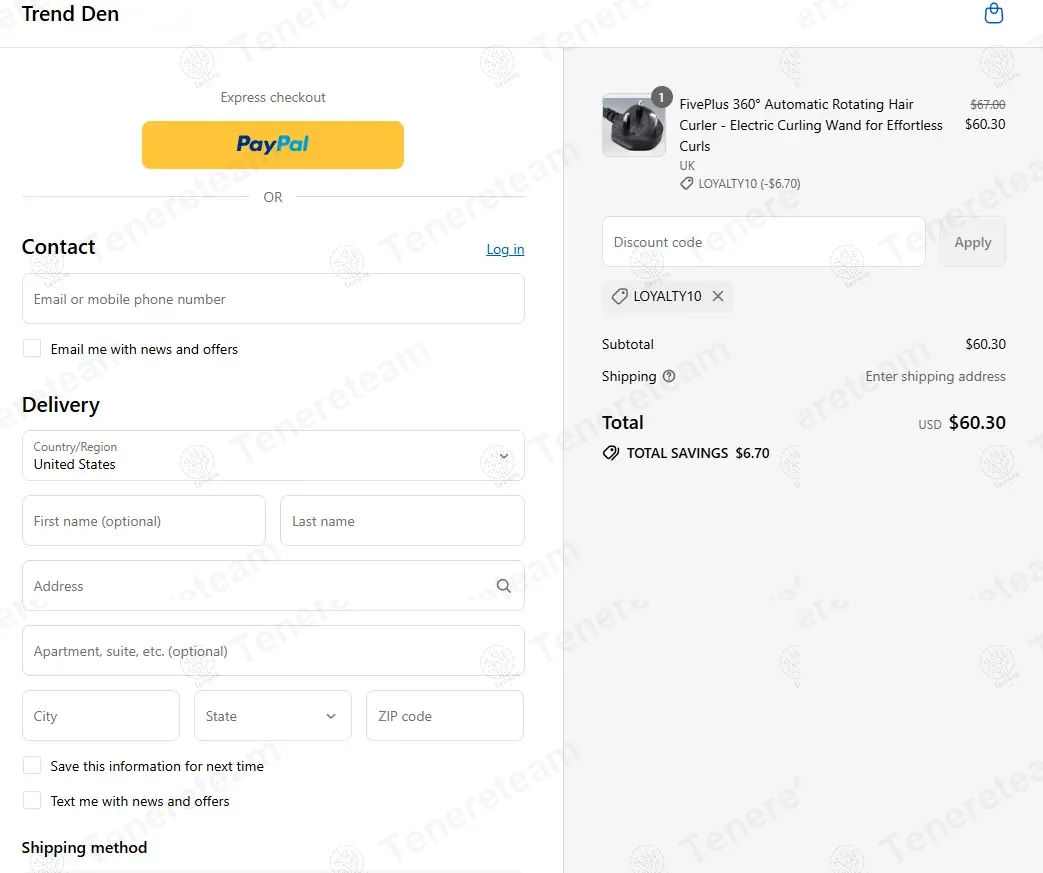This screenshot has height=873, width=1043.
Task: Click the product thumbnail image
Action: [633, 126]
